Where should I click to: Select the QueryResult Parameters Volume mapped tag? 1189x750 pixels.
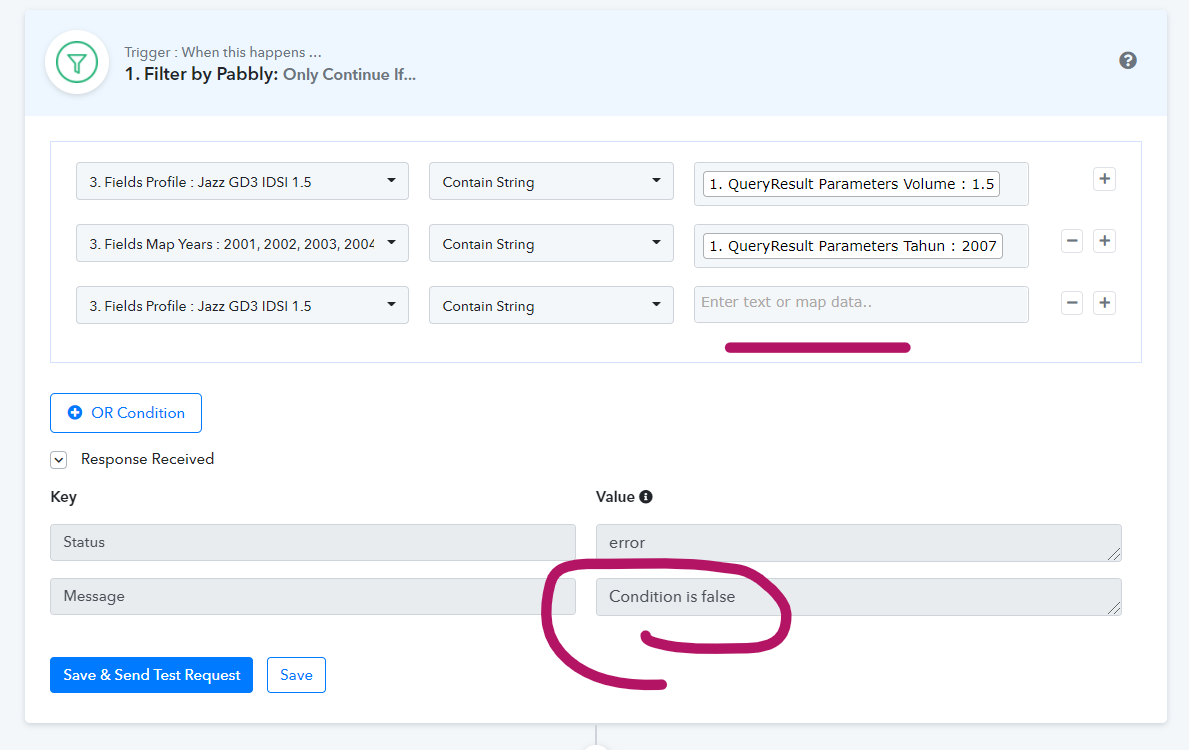(x=851, y=184)
